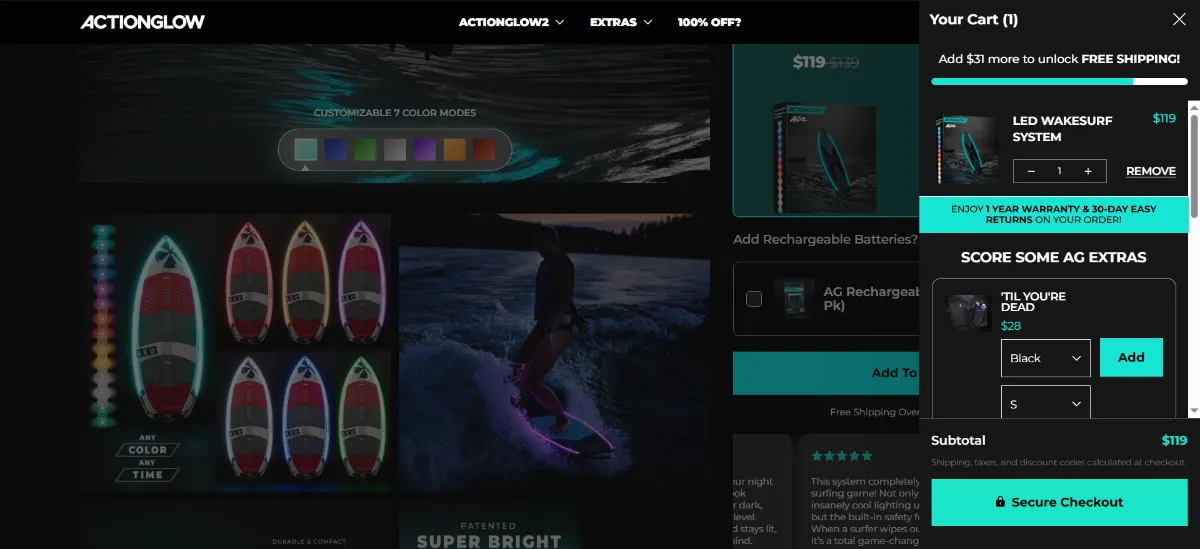Click the AG Rechargeable battery thumbnail
This screenshot has height=549, width=1200.
pos(794,298)
